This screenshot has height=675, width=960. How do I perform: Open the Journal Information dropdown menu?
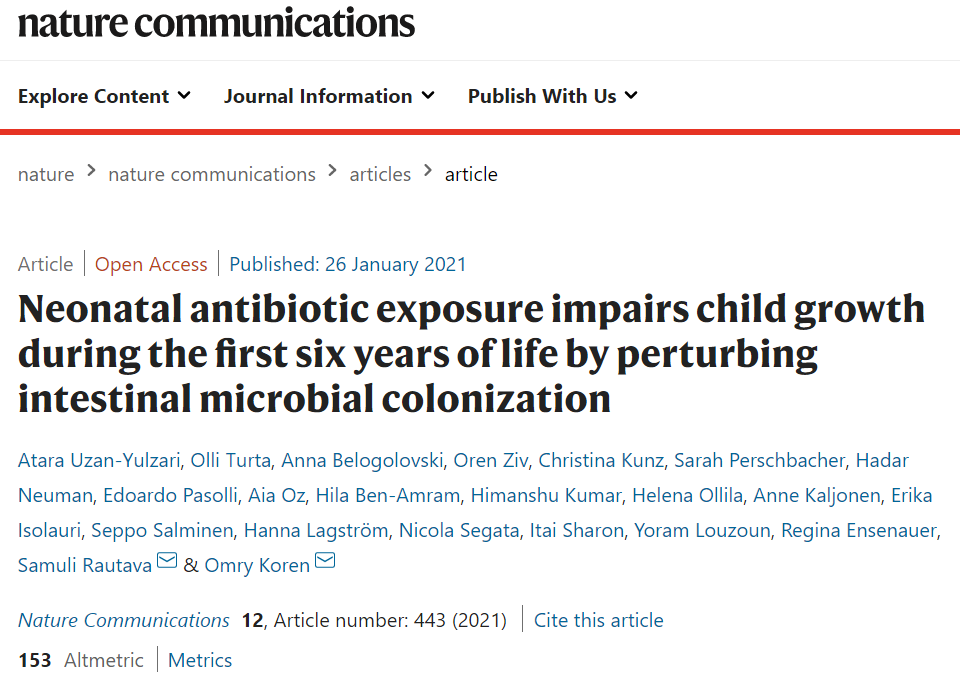click(x=329, y=96)
